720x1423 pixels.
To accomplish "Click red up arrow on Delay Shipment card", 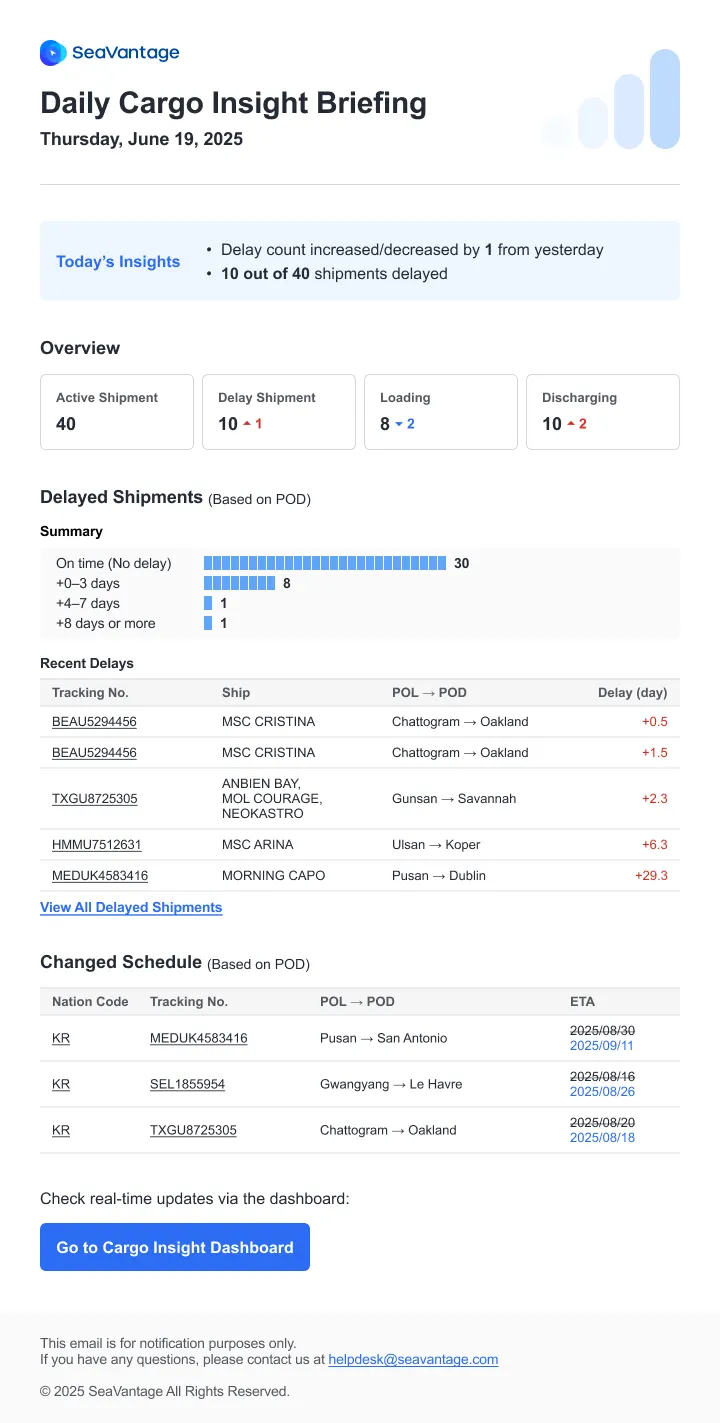I will click(247, 424).
